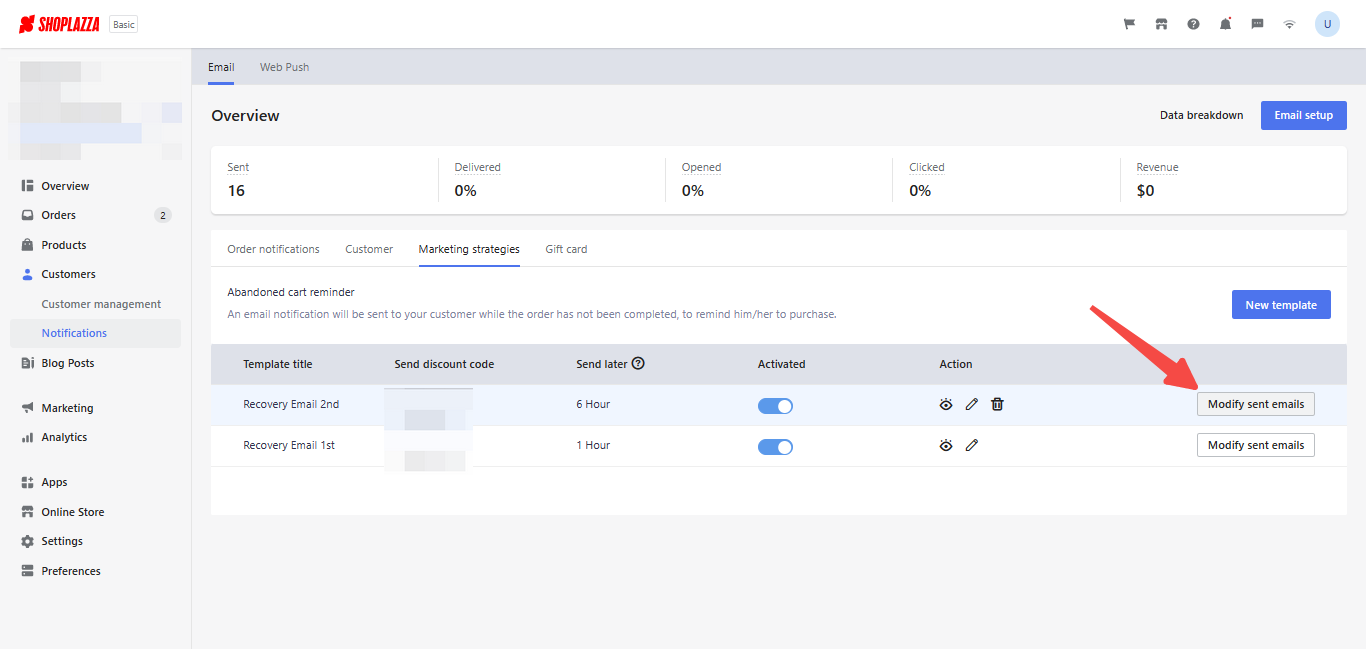Delete Recovery Email 2nd with trash icon
Image resolution: width=1366 pixels, height=649 pixels.
point(997,404)
